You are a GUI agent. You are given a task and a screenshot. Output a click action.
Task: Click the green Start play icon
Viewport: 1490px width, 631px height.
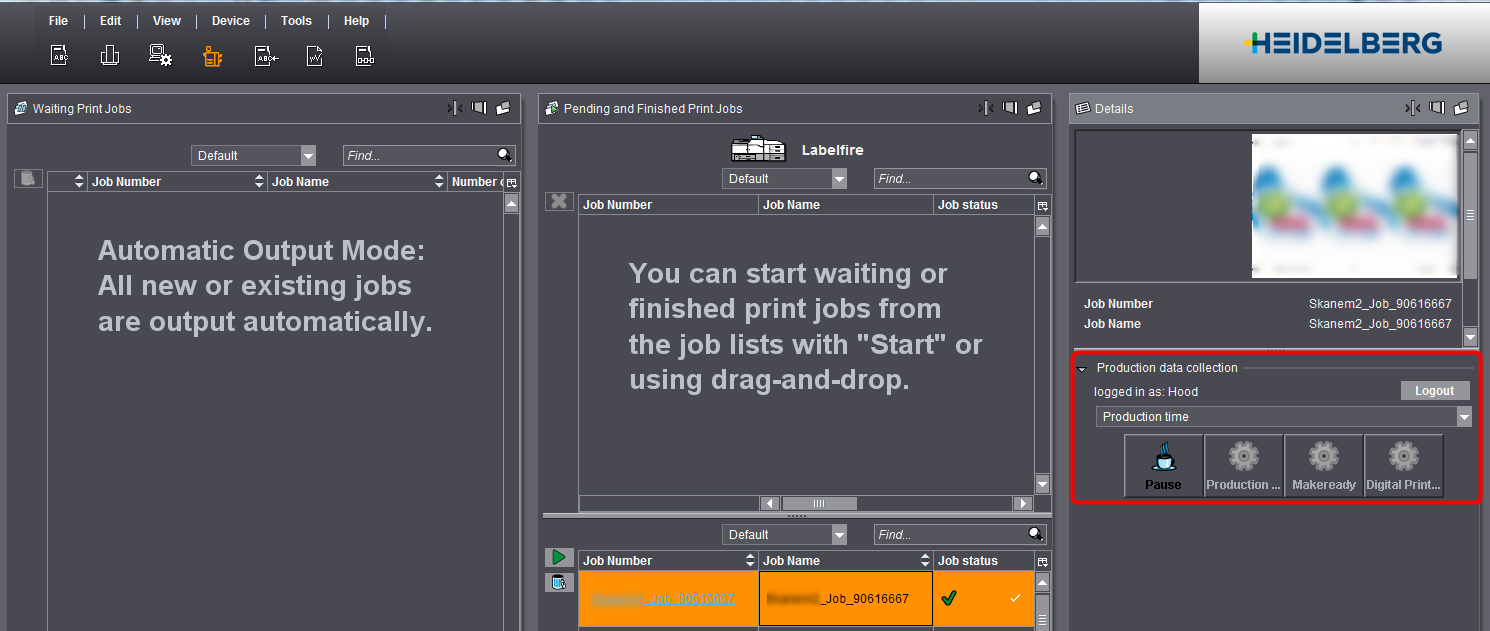click(559, 557)
